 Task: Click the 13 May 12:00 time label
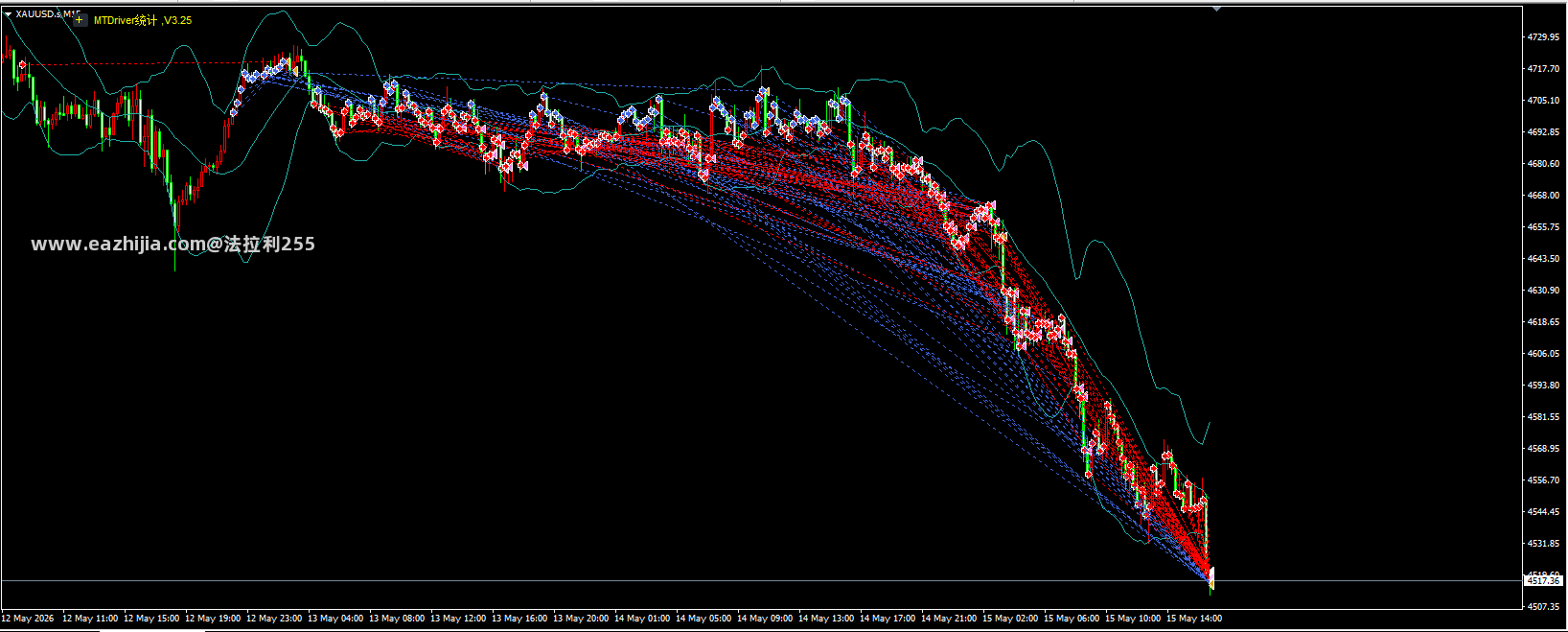click(x=458, y=619)
